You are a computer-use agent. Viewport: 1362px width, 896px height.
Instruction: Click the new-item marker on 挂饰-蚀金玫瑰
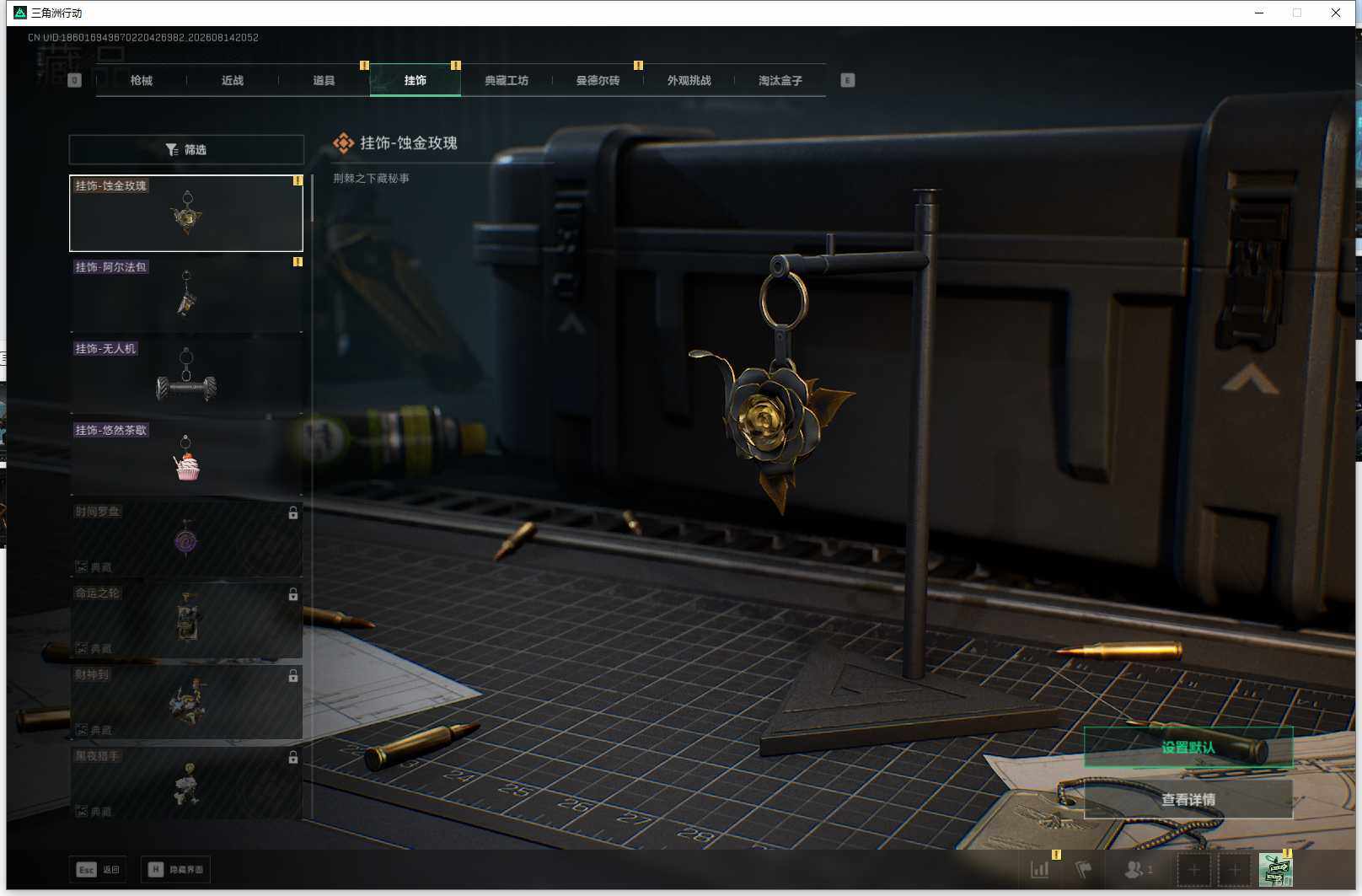click(298, 180)
